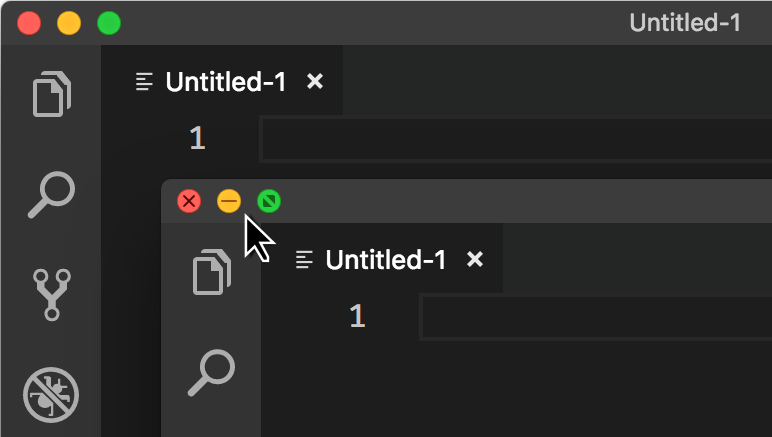Click line number 1 in foreground editor gutter

357,316
